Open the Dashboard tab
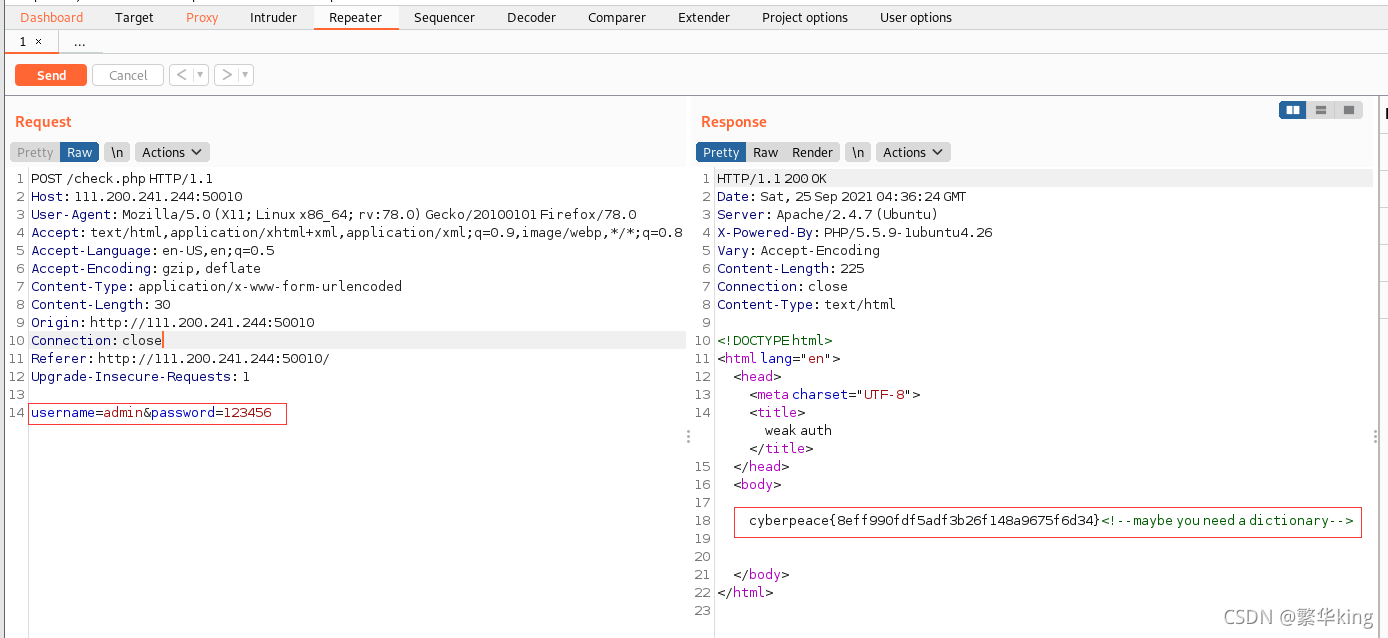This screenshot has height=638, width=1388. [x=52, y=17]
